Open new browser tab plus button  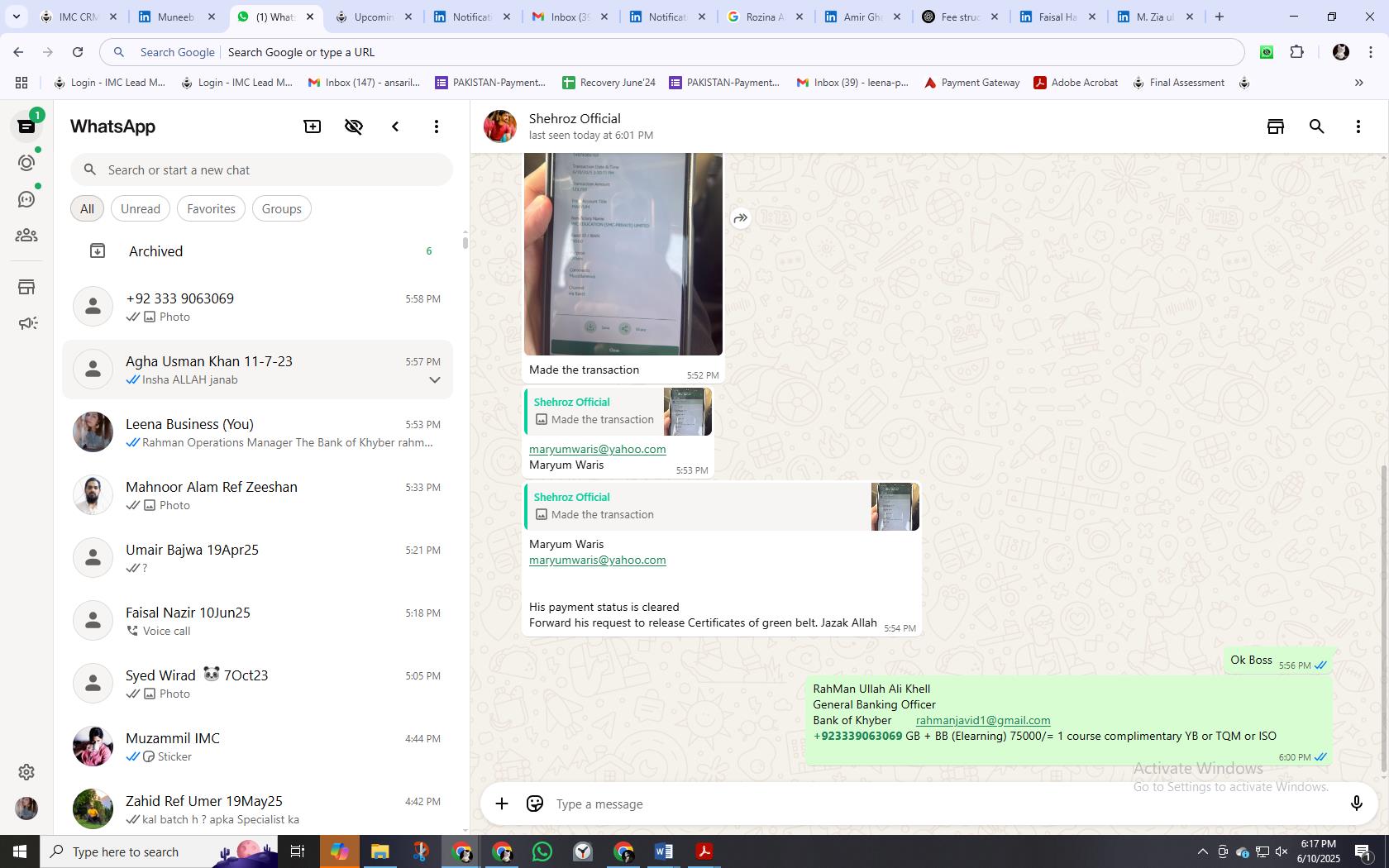tap(1219, 17)
